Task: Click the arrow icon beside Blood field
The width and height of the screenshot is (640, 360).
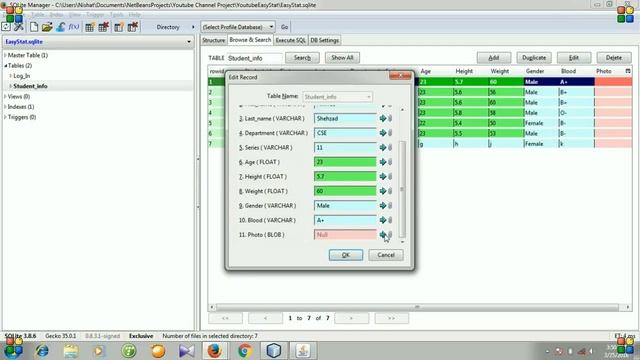Action: pyautogui.click(x=383, y=220)
